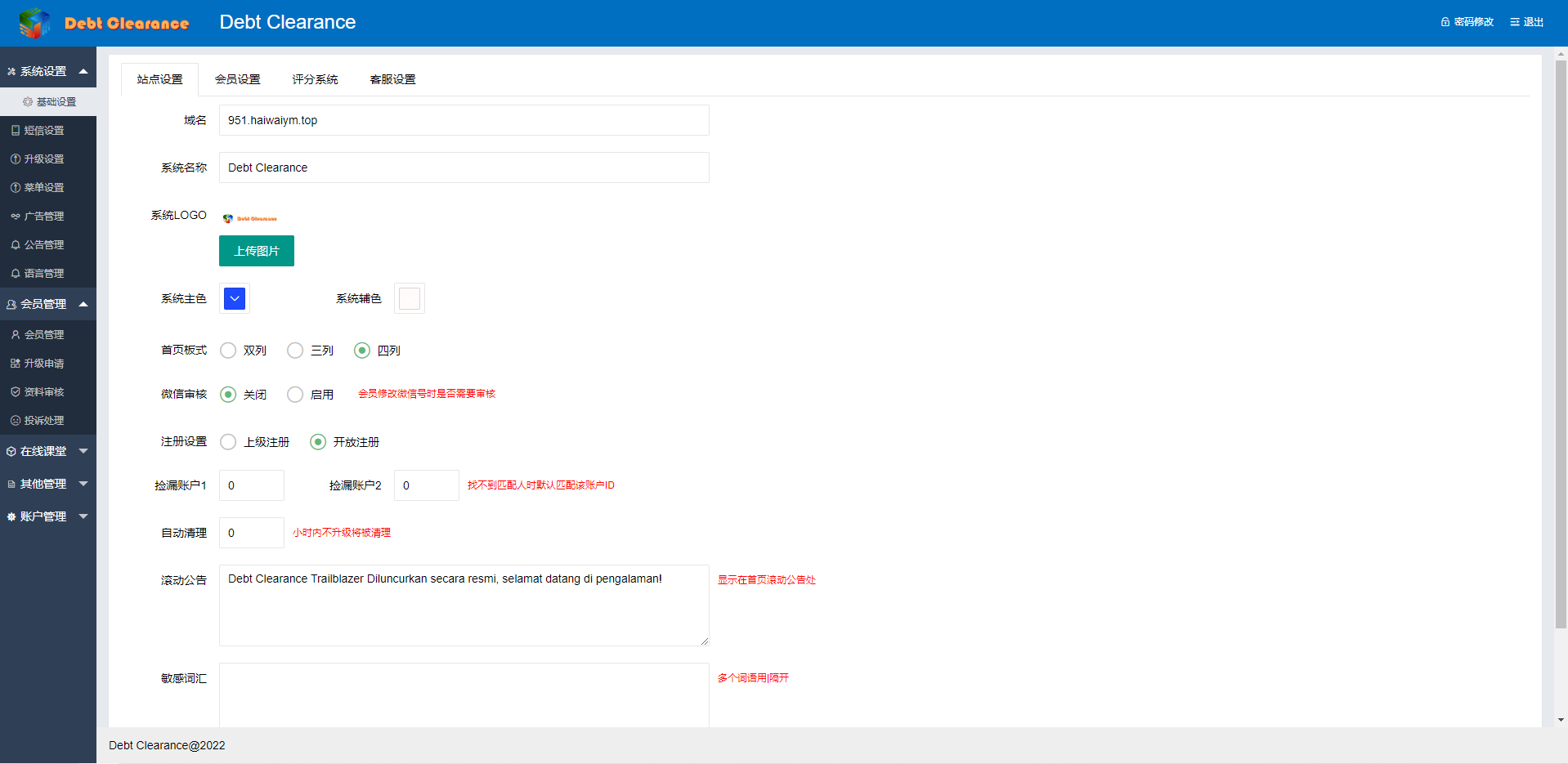Expand the 其他管理 sidebar section
Image resolution: width=1568 pixels, height=764 pixels.
[x=47, y=484]
